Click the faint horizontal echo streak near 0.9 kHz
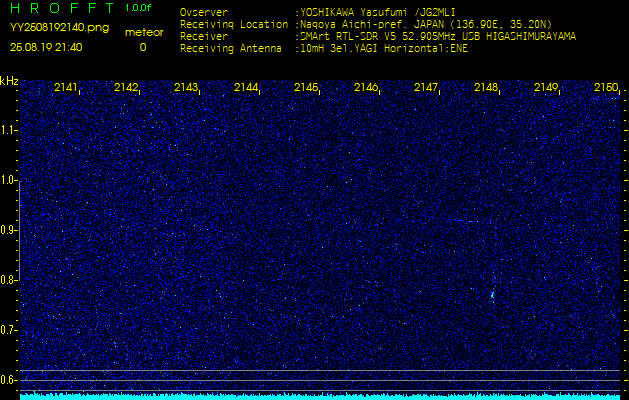629x400 pixels. point(465,221)
